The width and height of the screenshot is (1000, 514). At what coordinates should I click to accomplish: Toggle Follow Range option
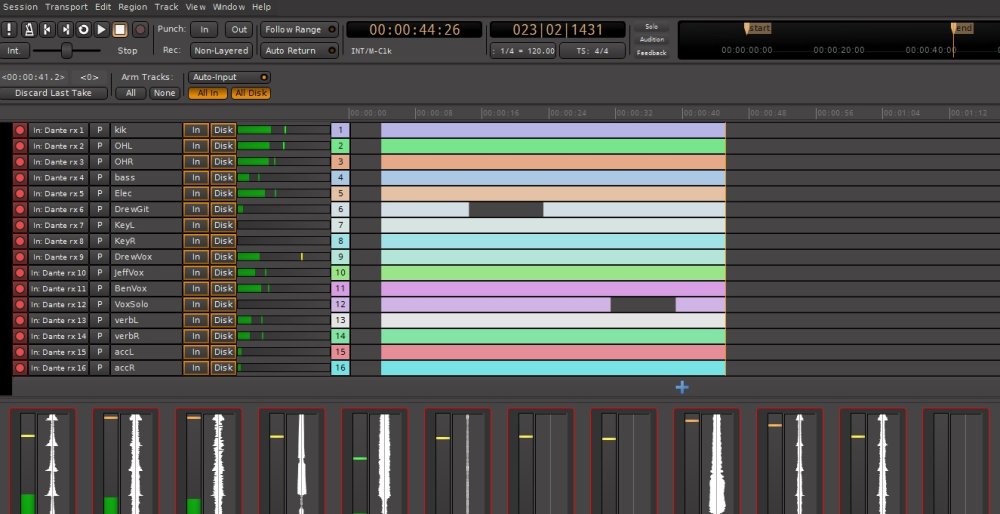(x=299, y=30)
